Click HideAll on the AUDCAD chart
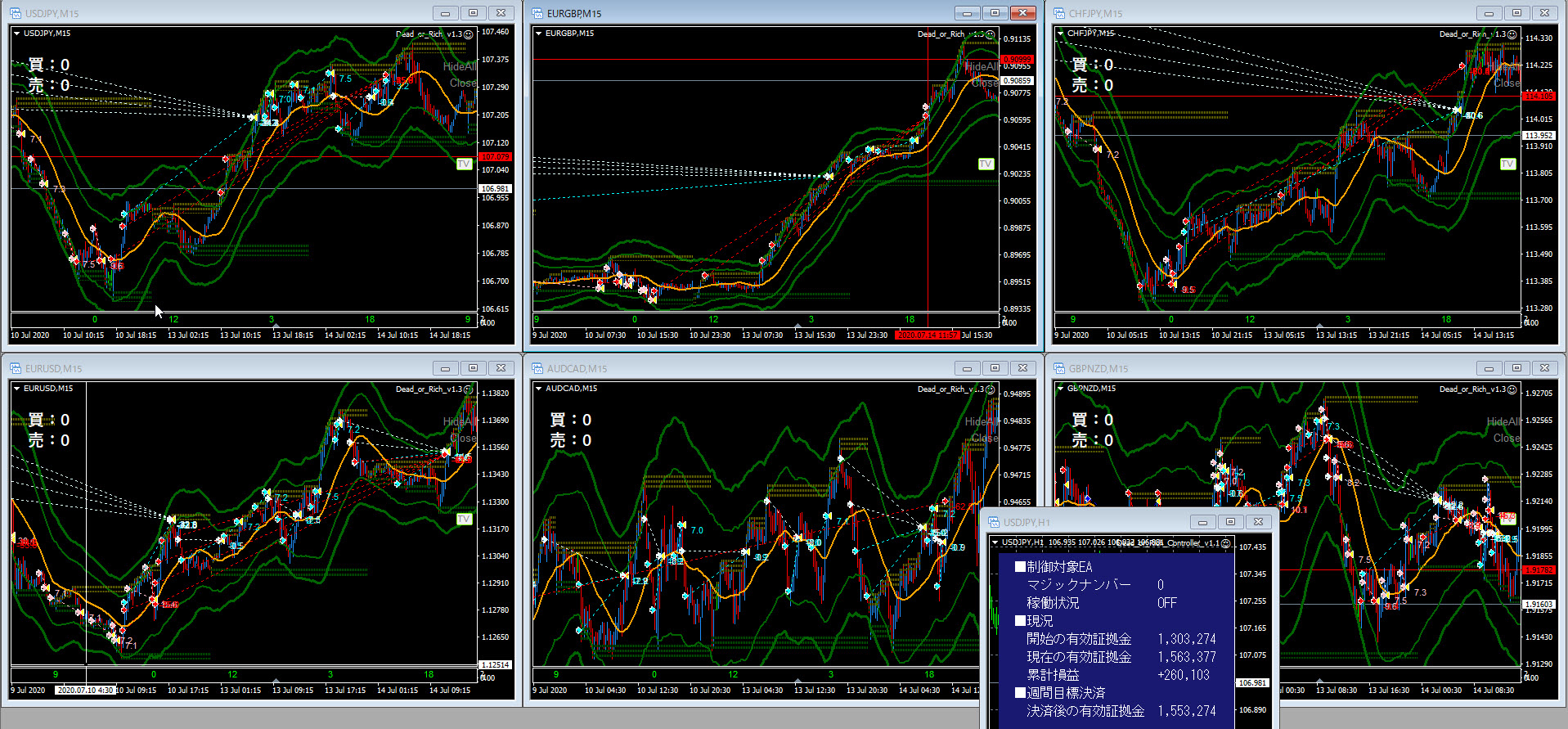 (982, 421)
